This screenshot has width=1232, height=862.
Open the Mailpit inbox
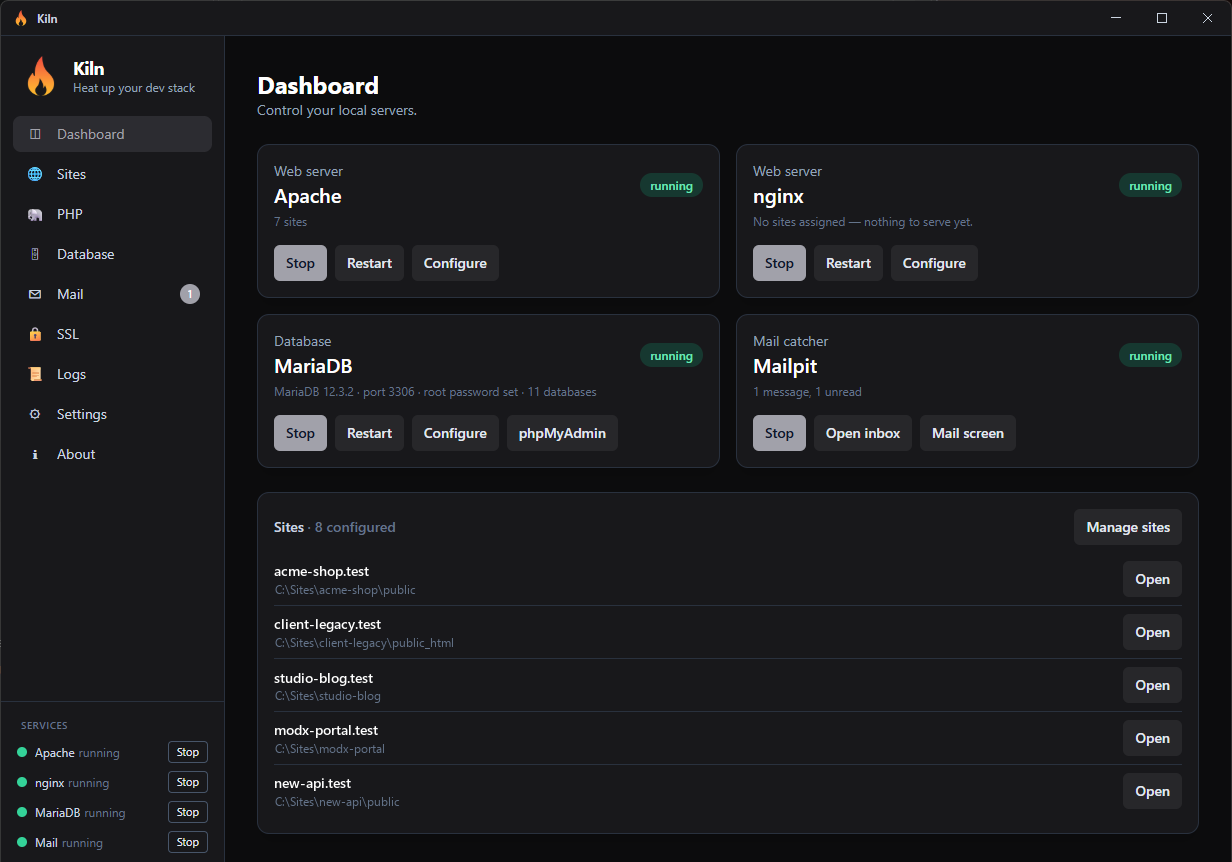click(x=863, y=433)
